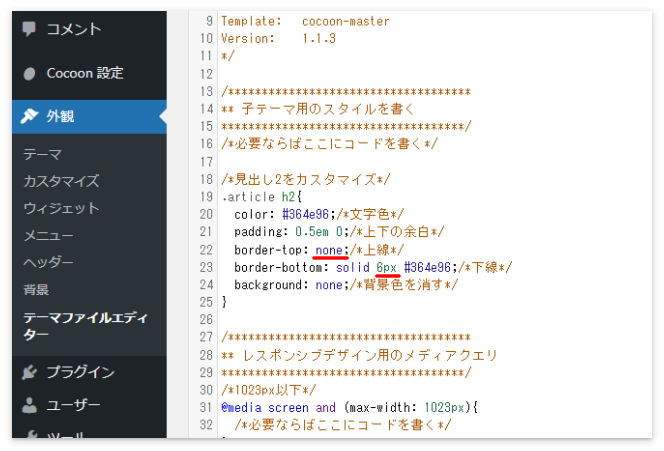
Task: Click the border-top none value
Action: pos(329,250)
